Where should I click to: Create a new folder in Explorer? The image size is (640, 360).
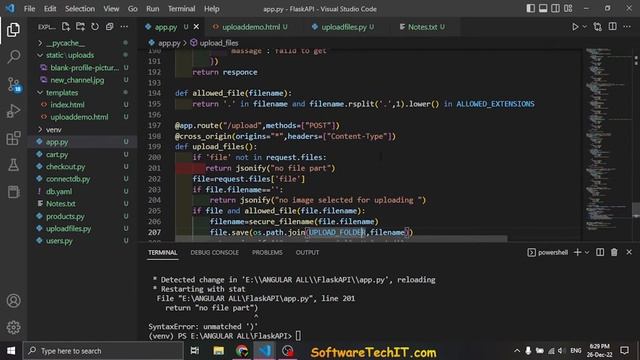(80, 27)
